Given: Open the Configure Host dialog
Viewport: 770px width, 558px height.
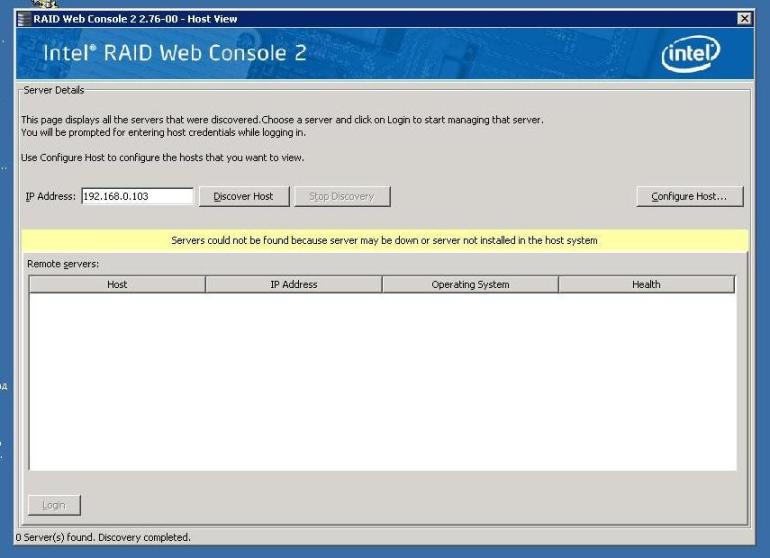Looking at the screenshot, I should point(689,196).
